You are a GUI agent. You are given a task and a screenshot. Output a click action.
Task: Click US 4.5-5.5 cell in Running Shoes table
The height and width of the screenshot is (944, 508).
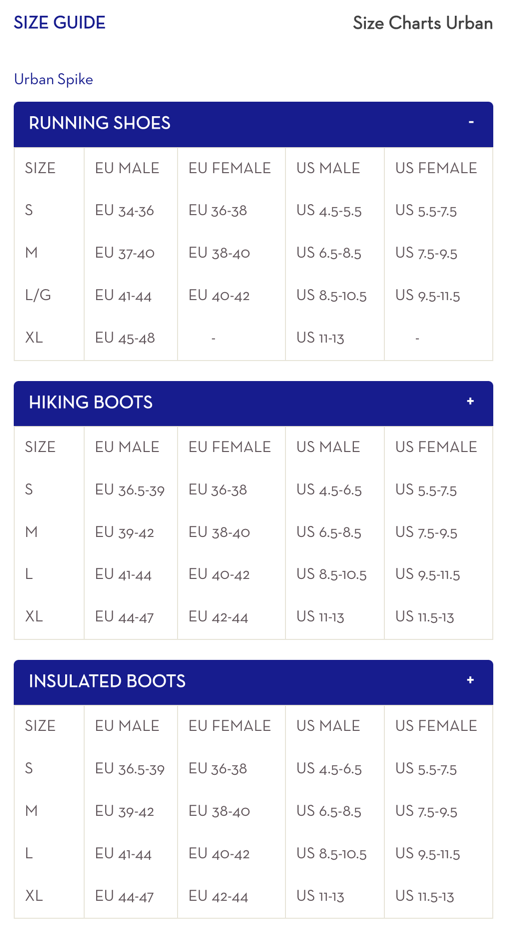click(x=329, y=211)
